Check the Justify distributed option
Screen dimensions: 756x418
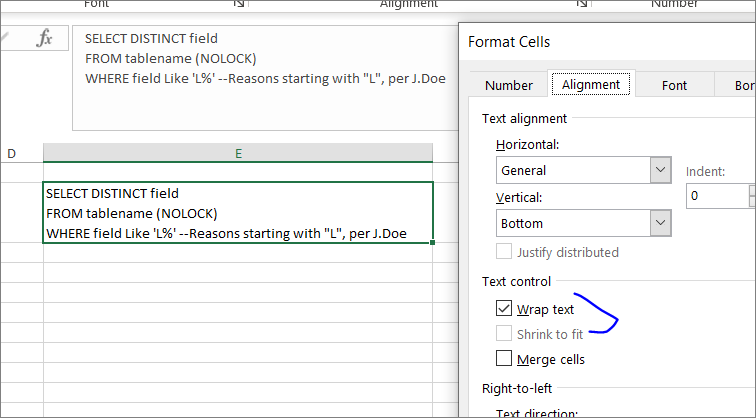[505, 252]
